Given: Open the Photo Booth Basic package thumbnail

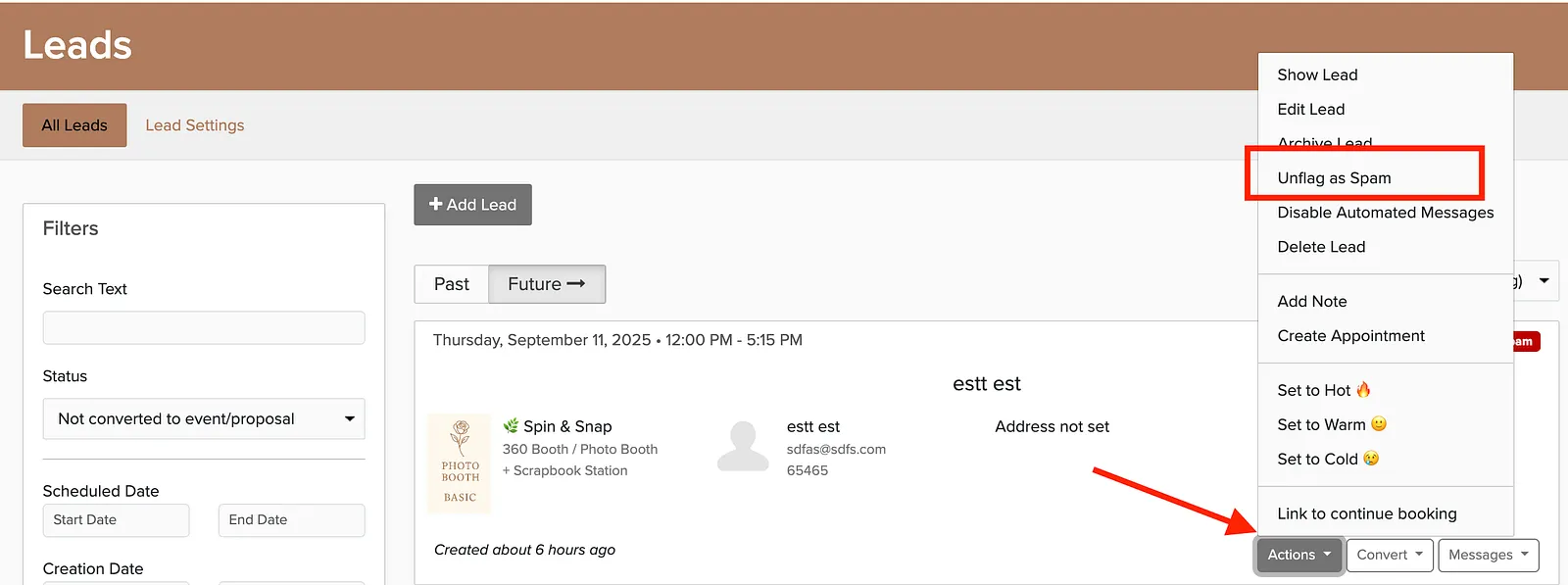Looking at the screenshot, I should (x=460, y=463).
